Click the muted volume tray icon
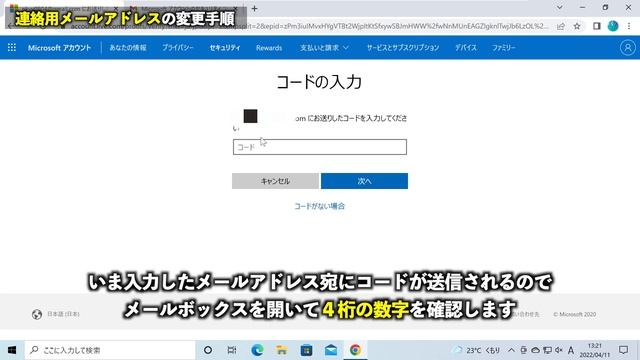640x360 pixels. point(559,350)
